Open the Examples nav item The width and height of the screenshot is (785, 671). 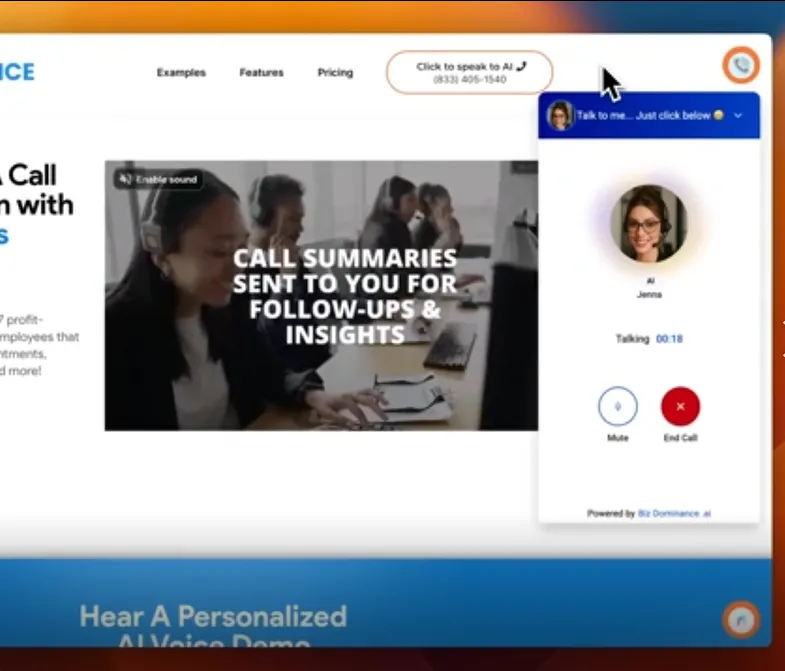click(181, 73)
